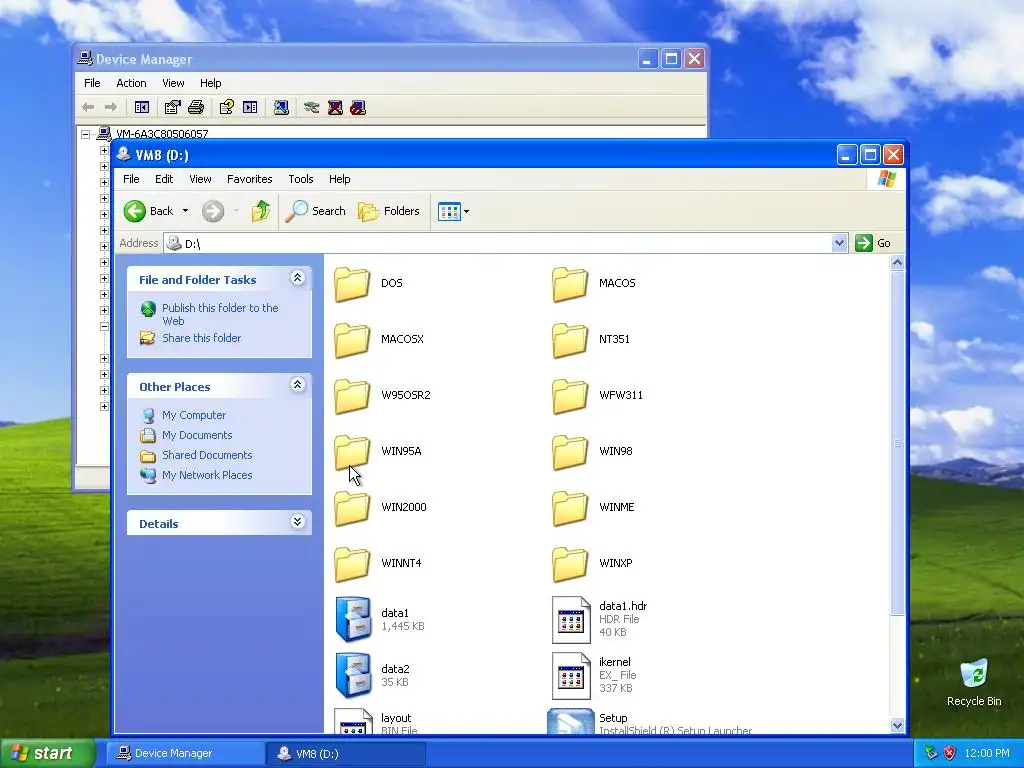The image size is (1024, 768).
Task: Open the Edit menu in explorer
Action: pos(164,179)
